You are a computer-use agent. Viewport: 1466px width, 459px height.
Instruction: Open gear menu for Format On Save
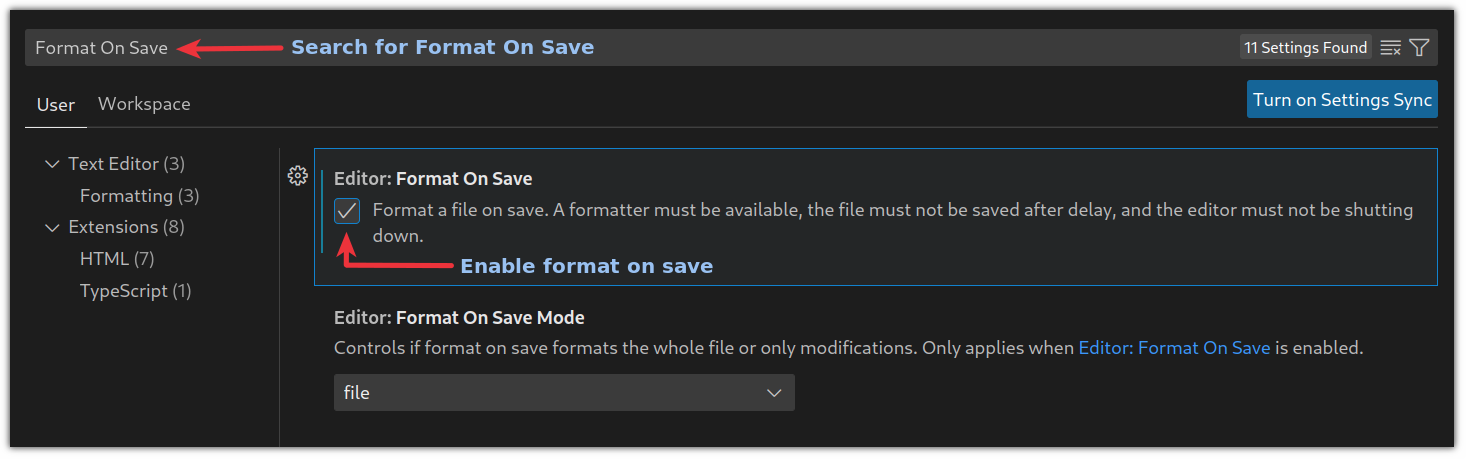[x=297, y=176]
